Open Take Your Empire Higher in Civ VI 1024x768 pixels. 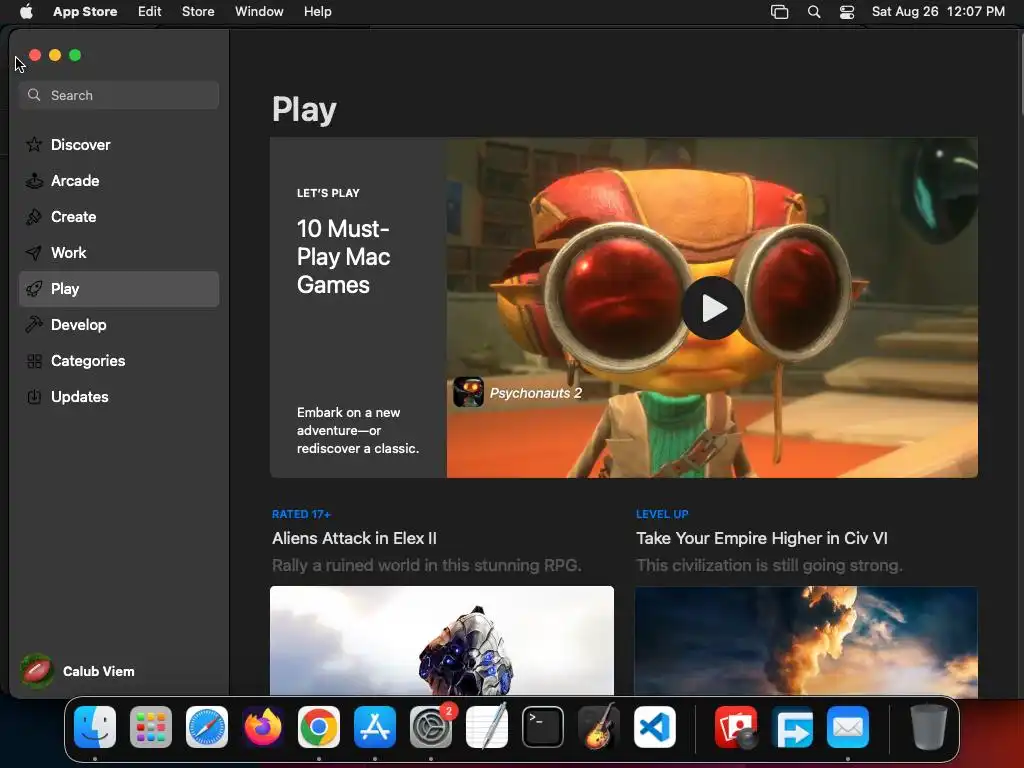click(761, 538)
